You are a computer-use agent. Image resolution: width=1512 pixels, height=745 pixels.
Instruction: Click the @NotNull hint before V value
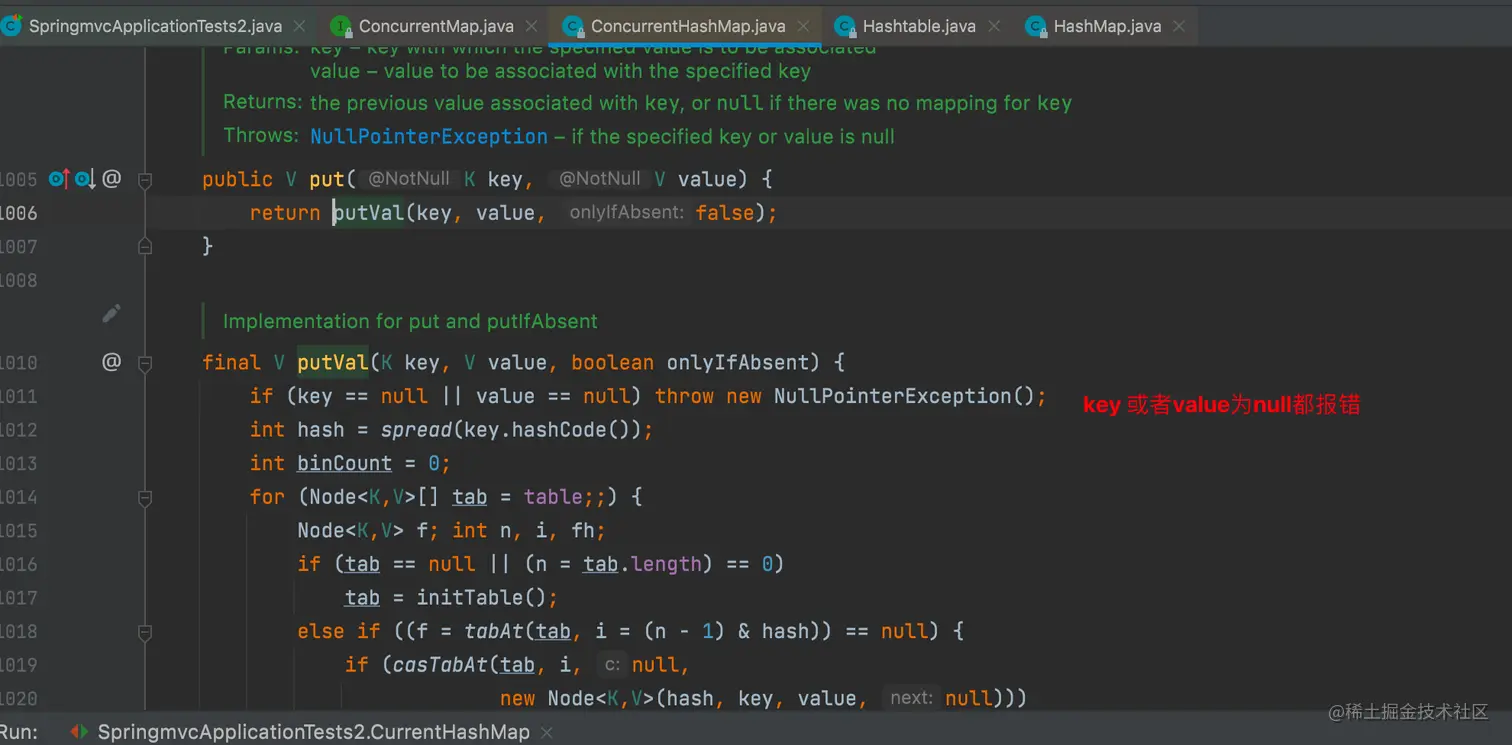600,179
